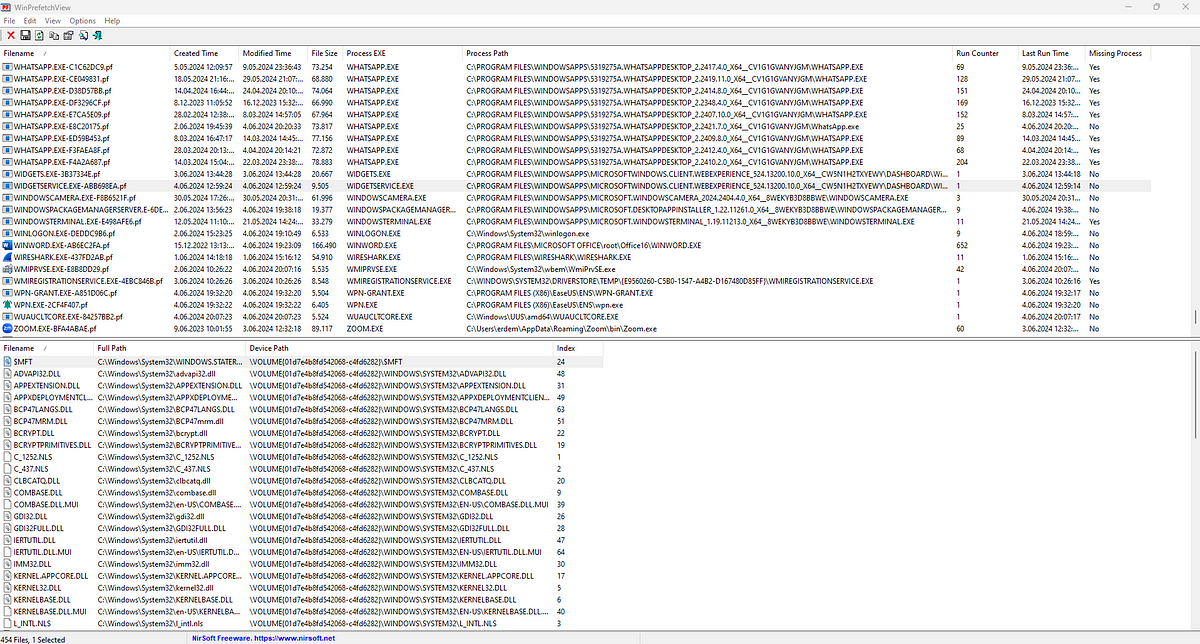Click the WinPrefetchView title bar app icon
Screen dimensions: 1200x644
click(x=8, y=6)
